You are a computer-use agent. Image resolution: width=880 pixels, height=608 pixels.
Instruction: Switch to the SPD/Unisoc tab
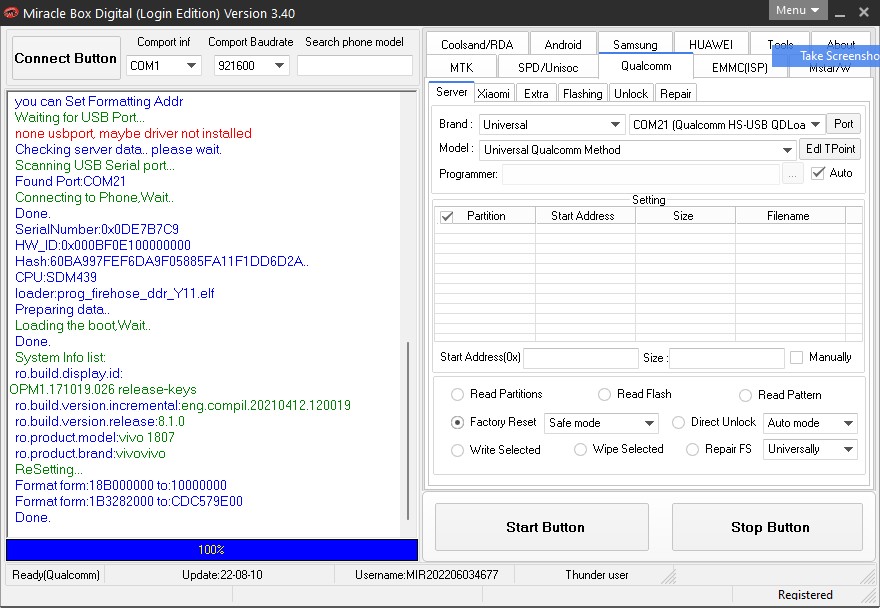[548, 67]
